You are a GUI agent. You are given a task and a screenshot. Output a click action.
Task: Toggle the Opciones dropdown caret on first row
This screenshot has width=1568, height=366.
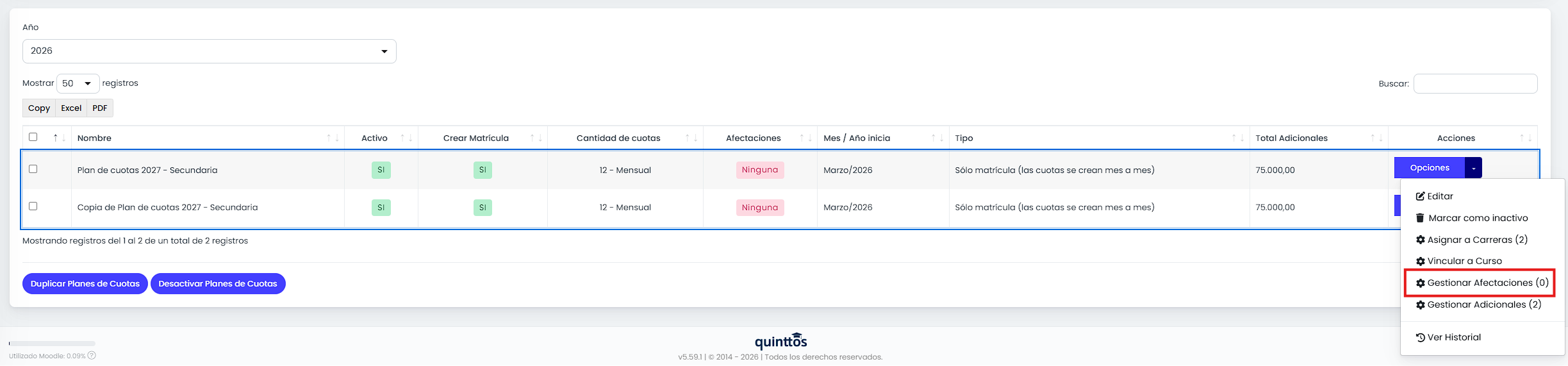1474,168
